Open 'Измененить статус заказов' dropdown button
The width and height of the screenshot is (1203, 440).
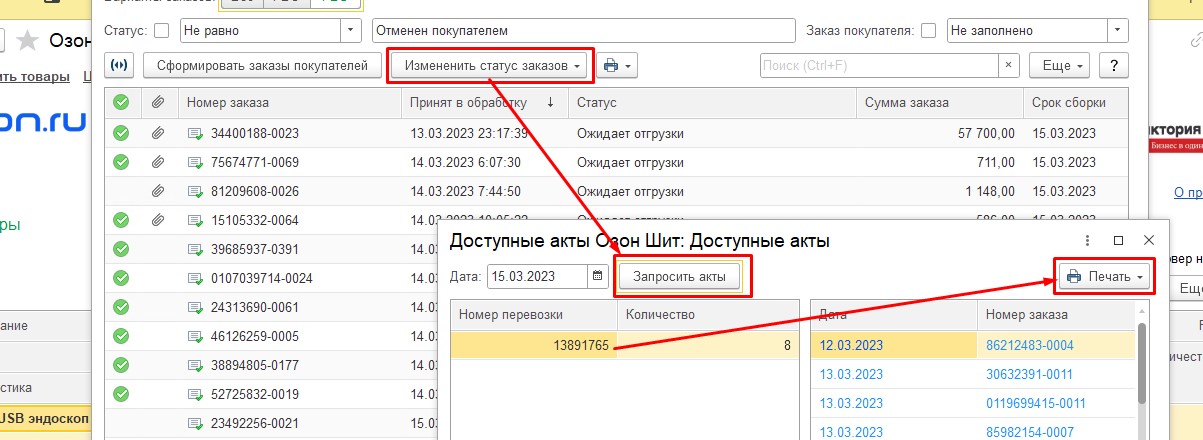[x=491, y=66]
